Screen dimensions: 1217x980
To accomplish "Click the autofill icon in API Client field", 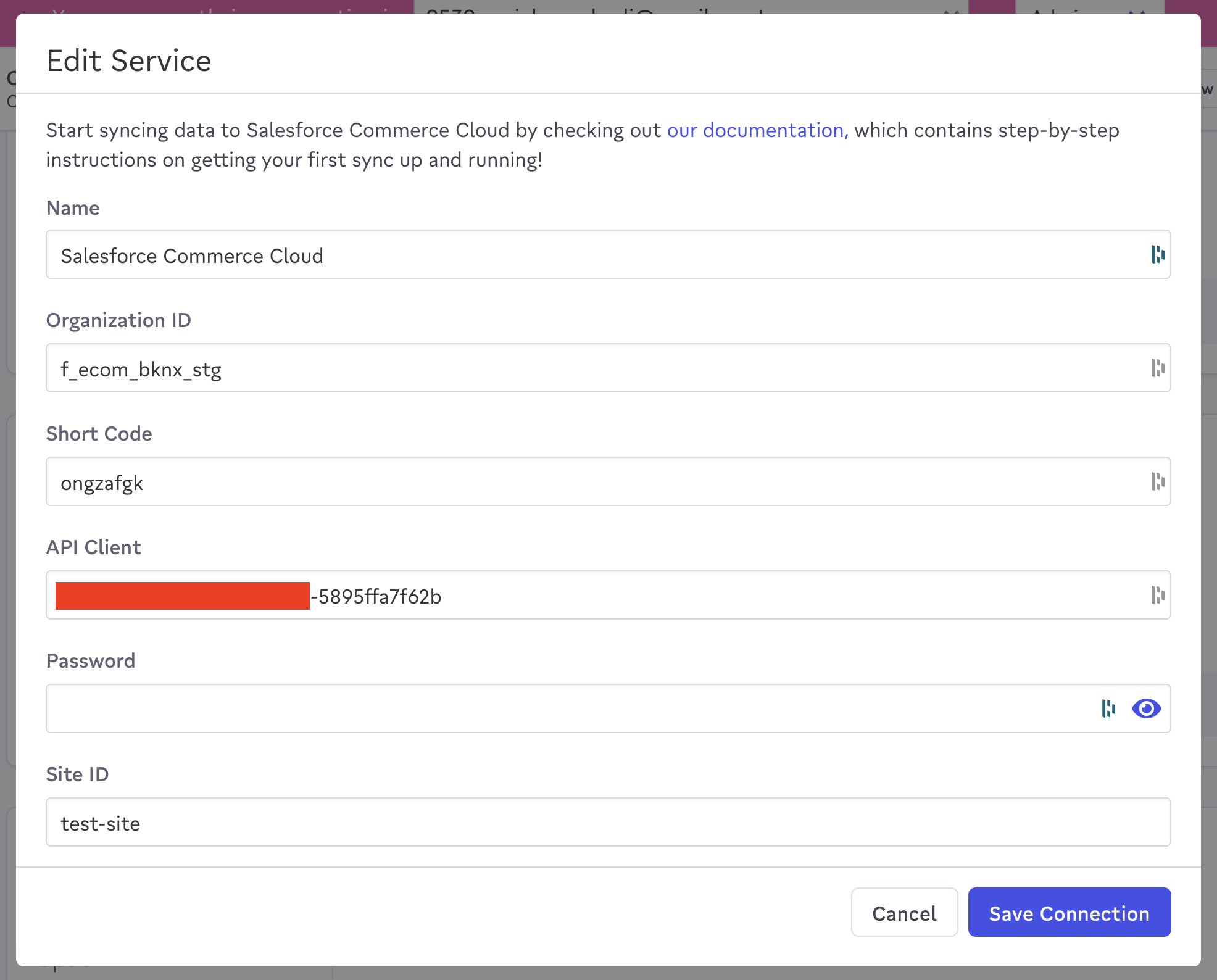I will (1157, 595).
